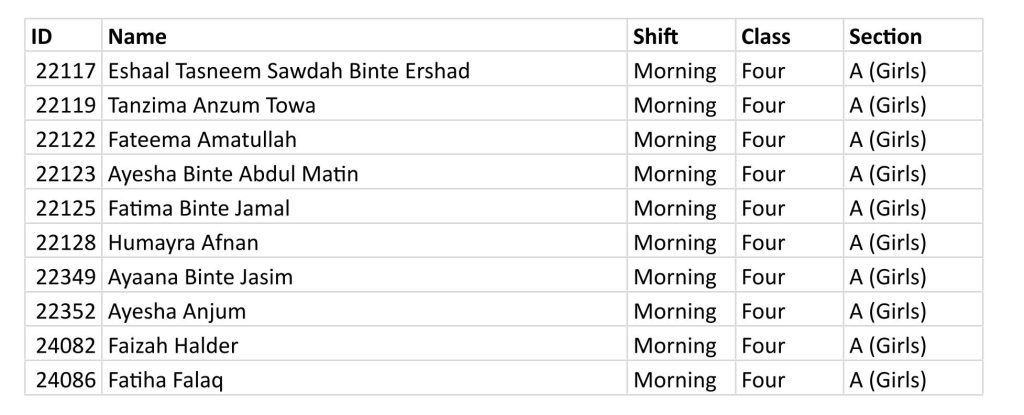Select the Ayaana Binte Jasim cell
The height and width of the screenshot is (415, 1024).
(364, 277)
